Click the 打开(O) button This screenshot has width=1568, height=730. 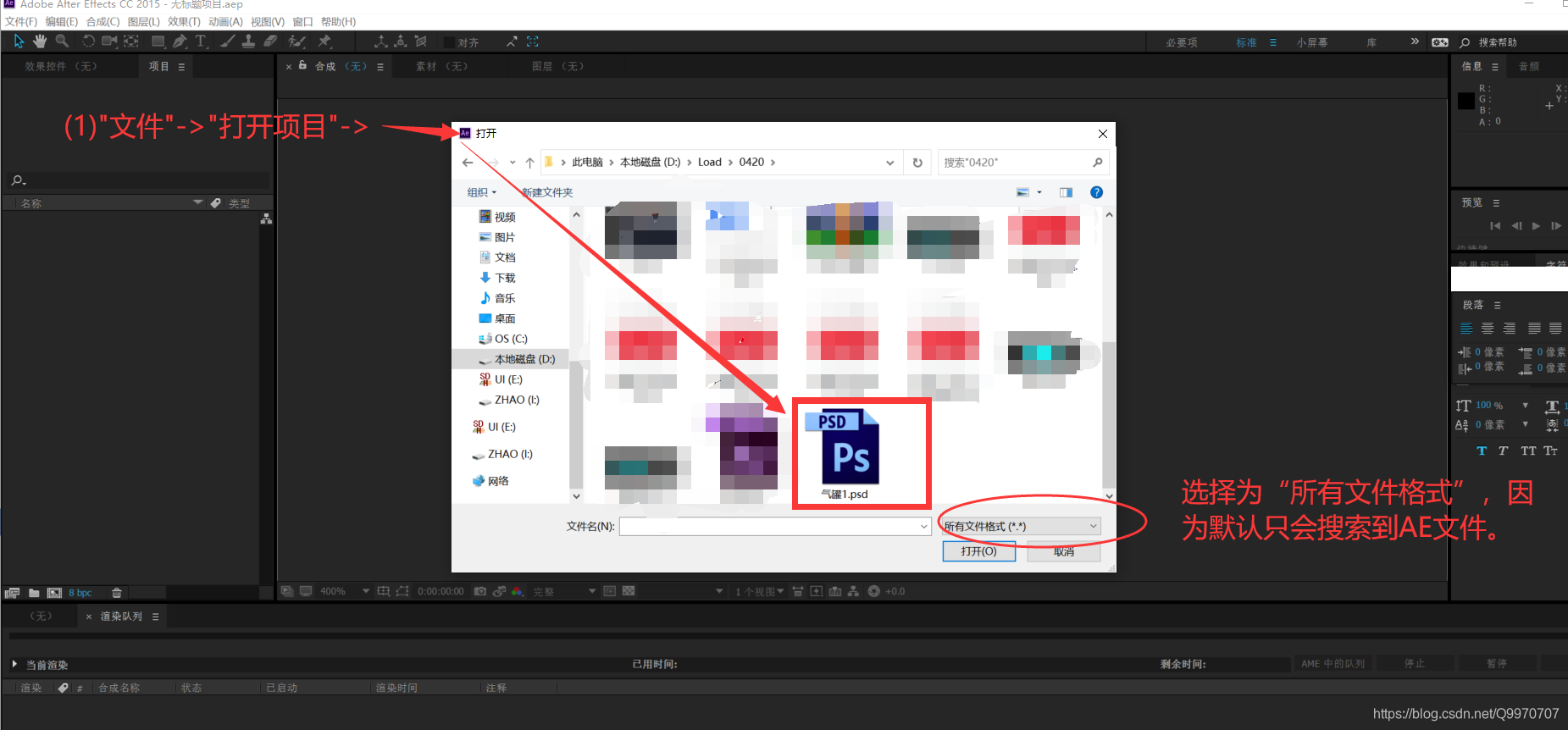[x=978, y=551]
